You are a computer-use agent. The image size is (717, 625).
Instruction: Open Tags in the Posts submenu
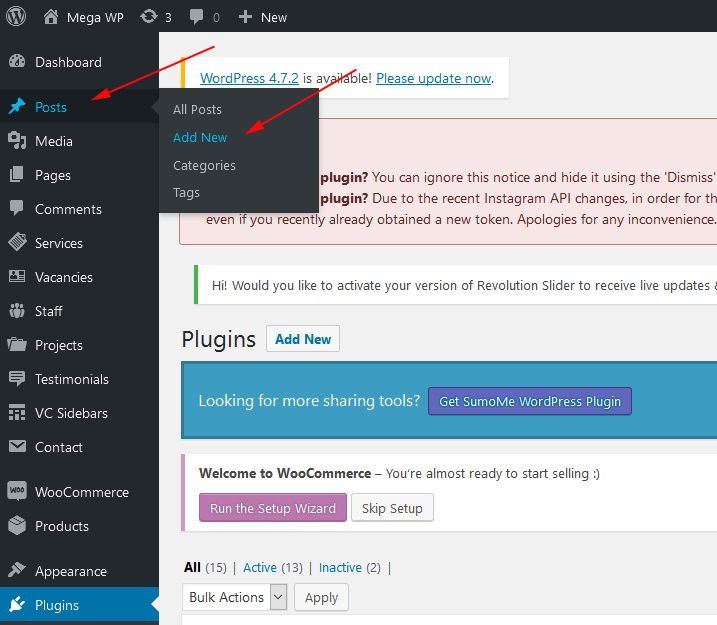tap(186, 192)
